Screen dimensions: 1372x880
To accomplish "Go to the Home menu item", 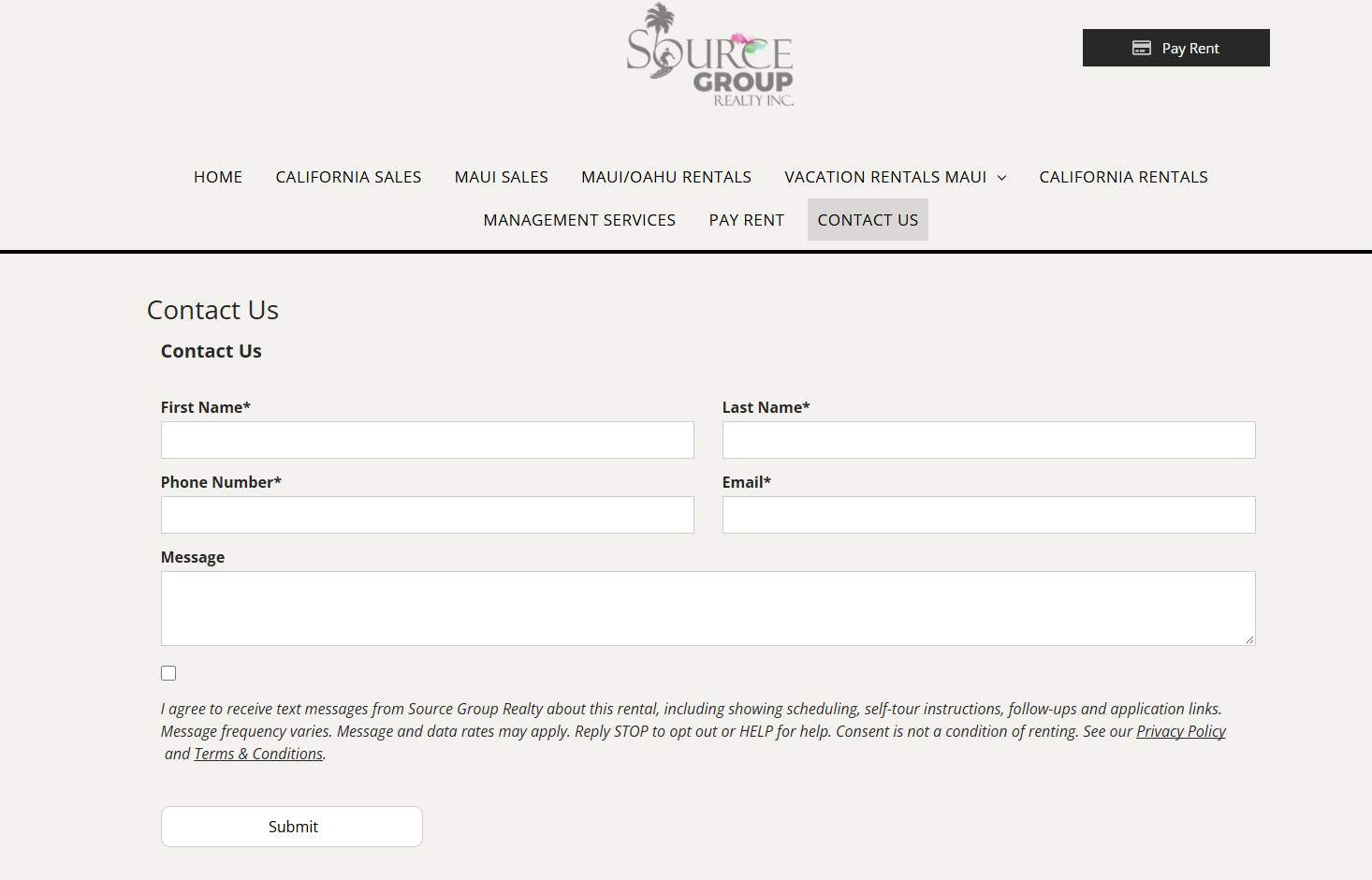I will [218, 177].
